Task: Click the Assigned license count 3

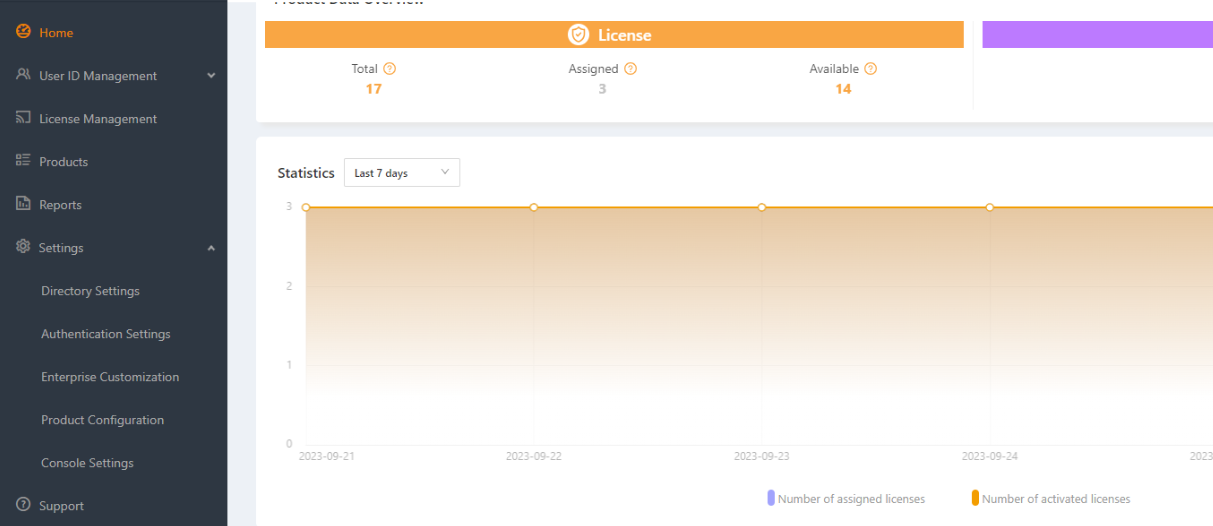Action: (x=602, y=89)
